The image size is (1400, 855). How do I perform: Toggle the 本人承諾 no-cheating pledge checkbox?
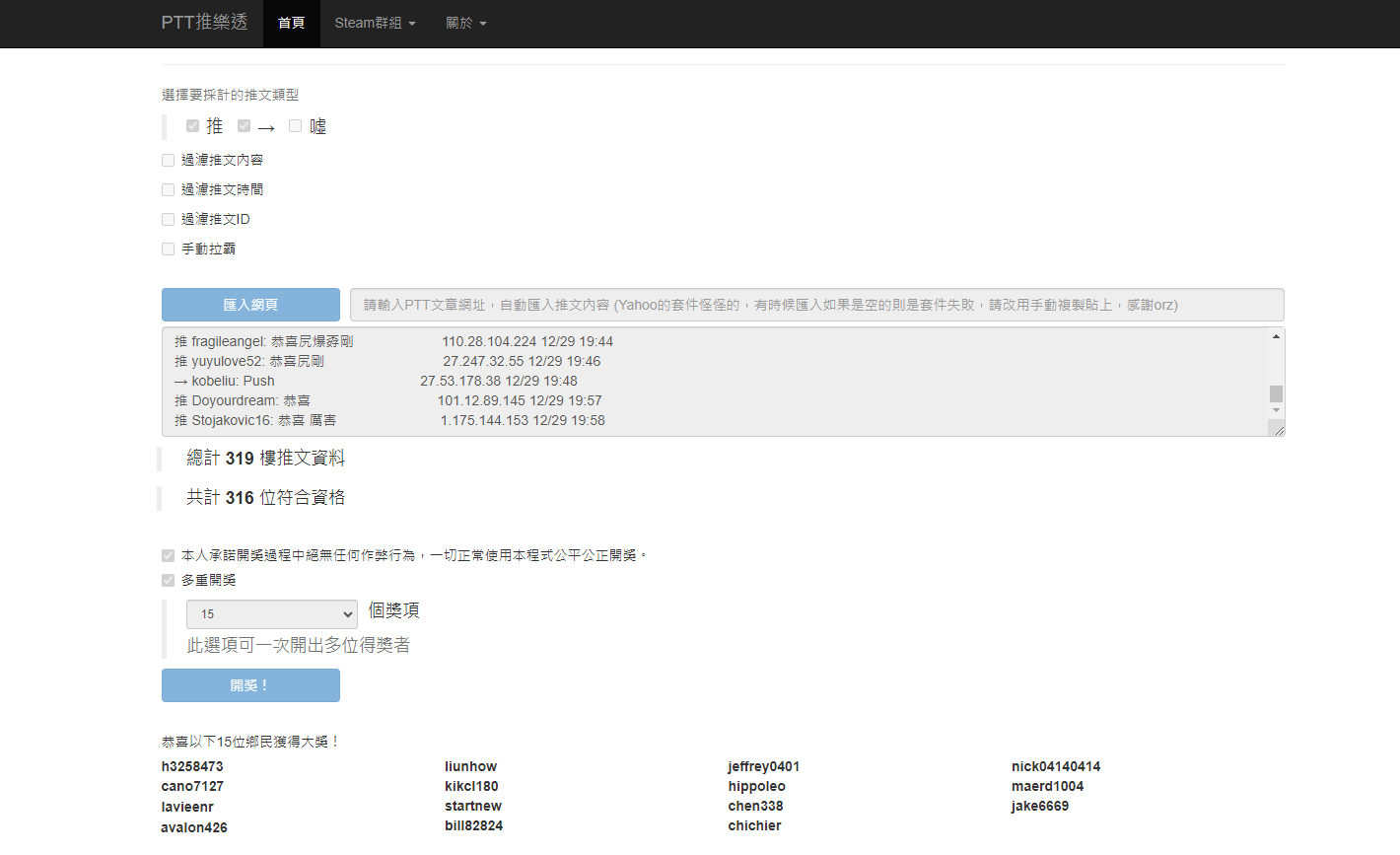(x=168, y=555)
